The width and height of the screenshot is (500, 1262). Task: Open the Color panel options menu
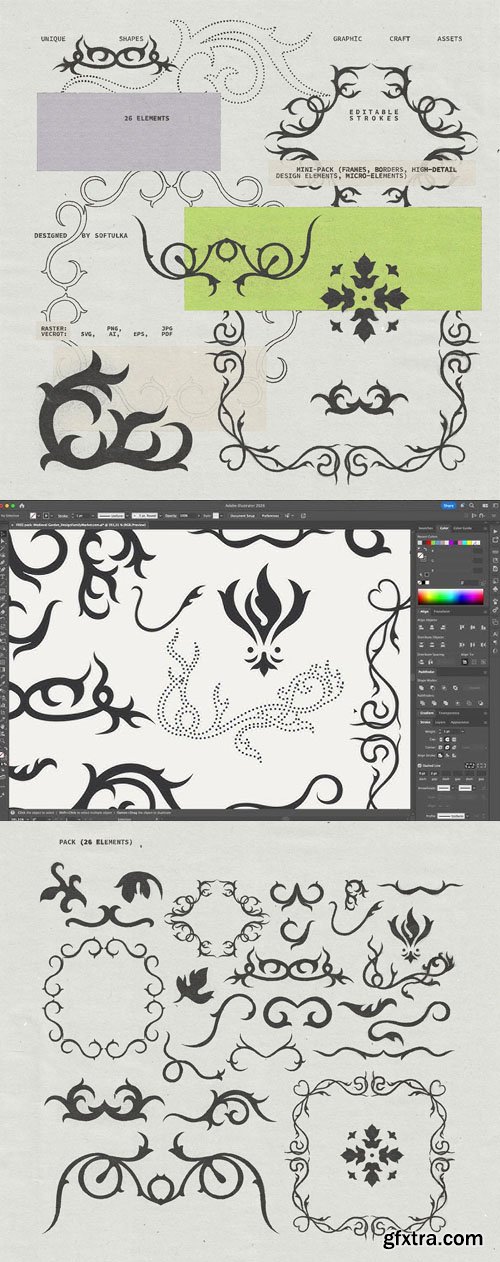tap(485, 528)
